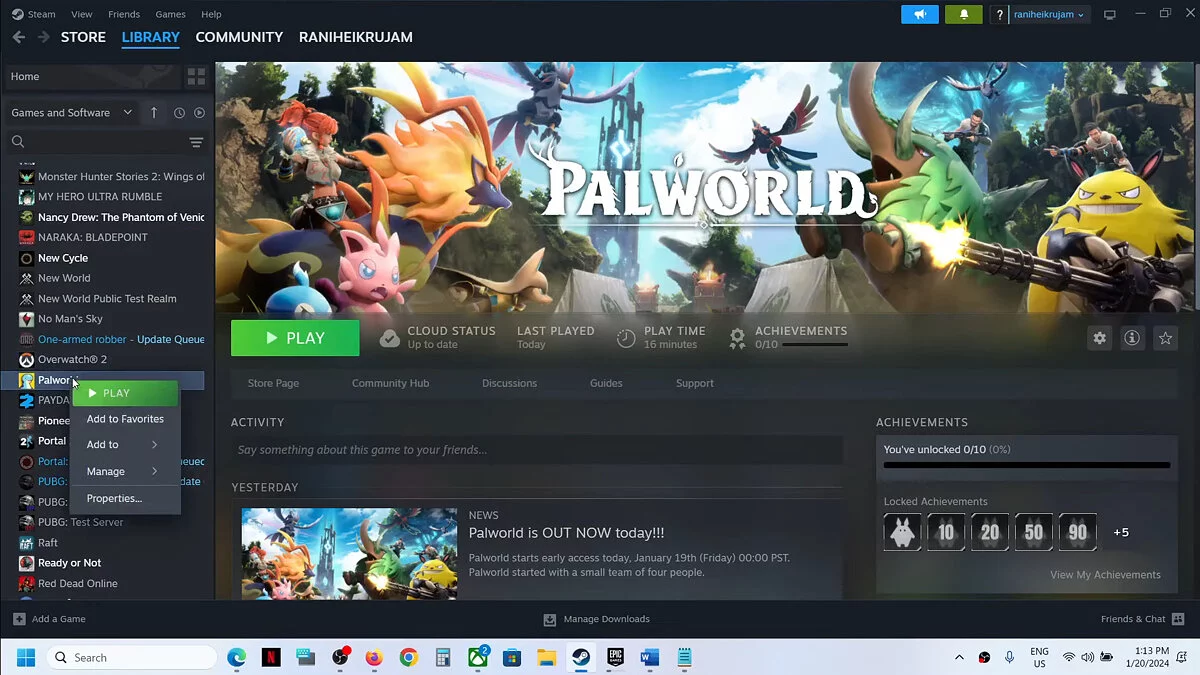Open the collections grid view icon

point(196,77)
